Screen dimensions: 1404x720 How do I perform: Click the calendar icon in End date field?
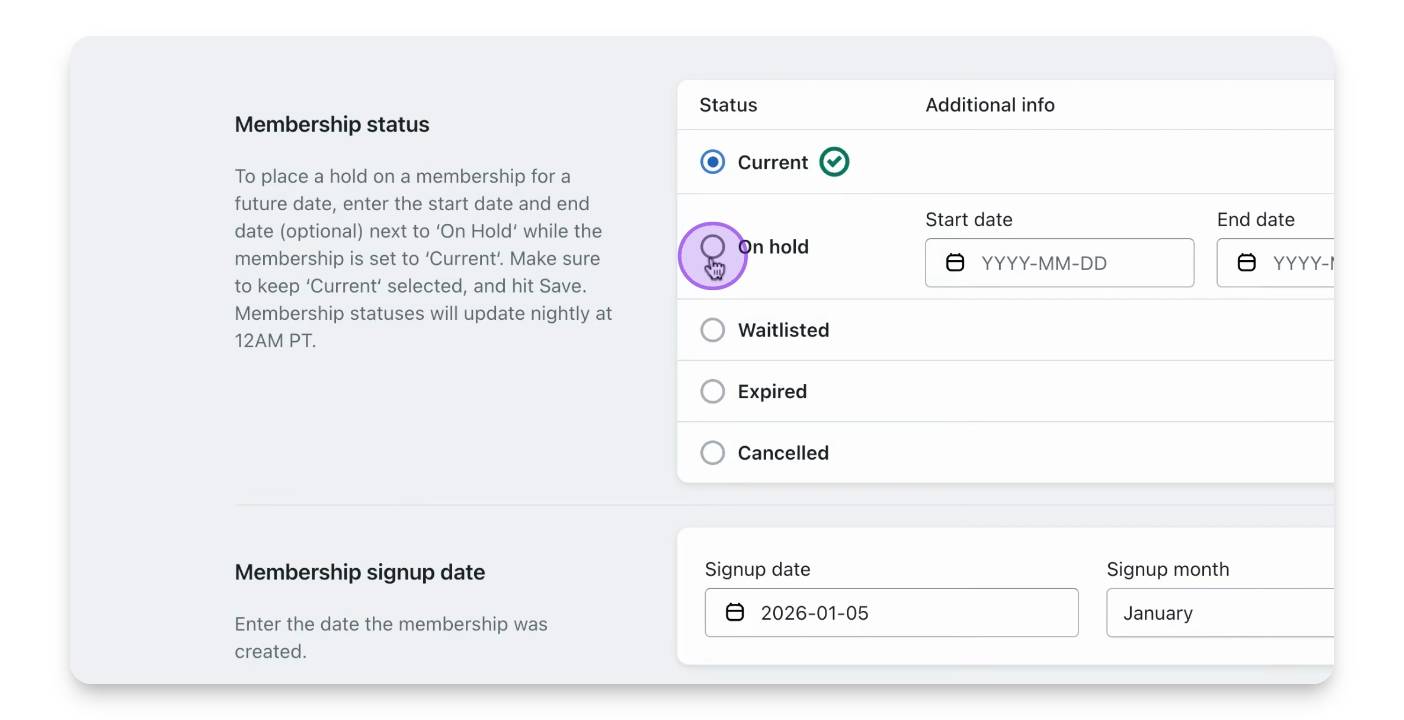click(1247, 263)
